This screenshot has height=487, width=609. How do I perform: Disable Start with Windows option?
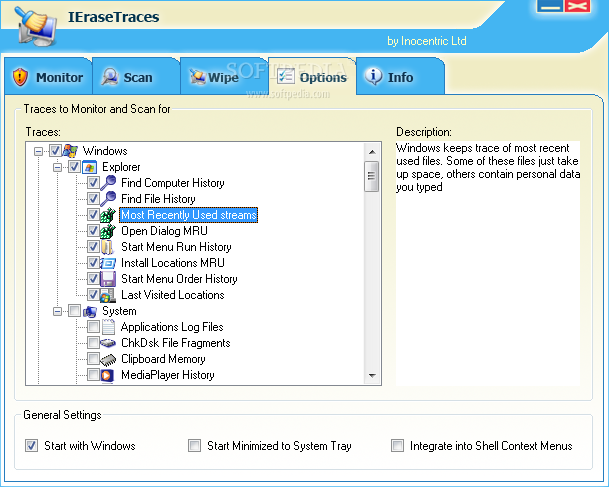31,445
